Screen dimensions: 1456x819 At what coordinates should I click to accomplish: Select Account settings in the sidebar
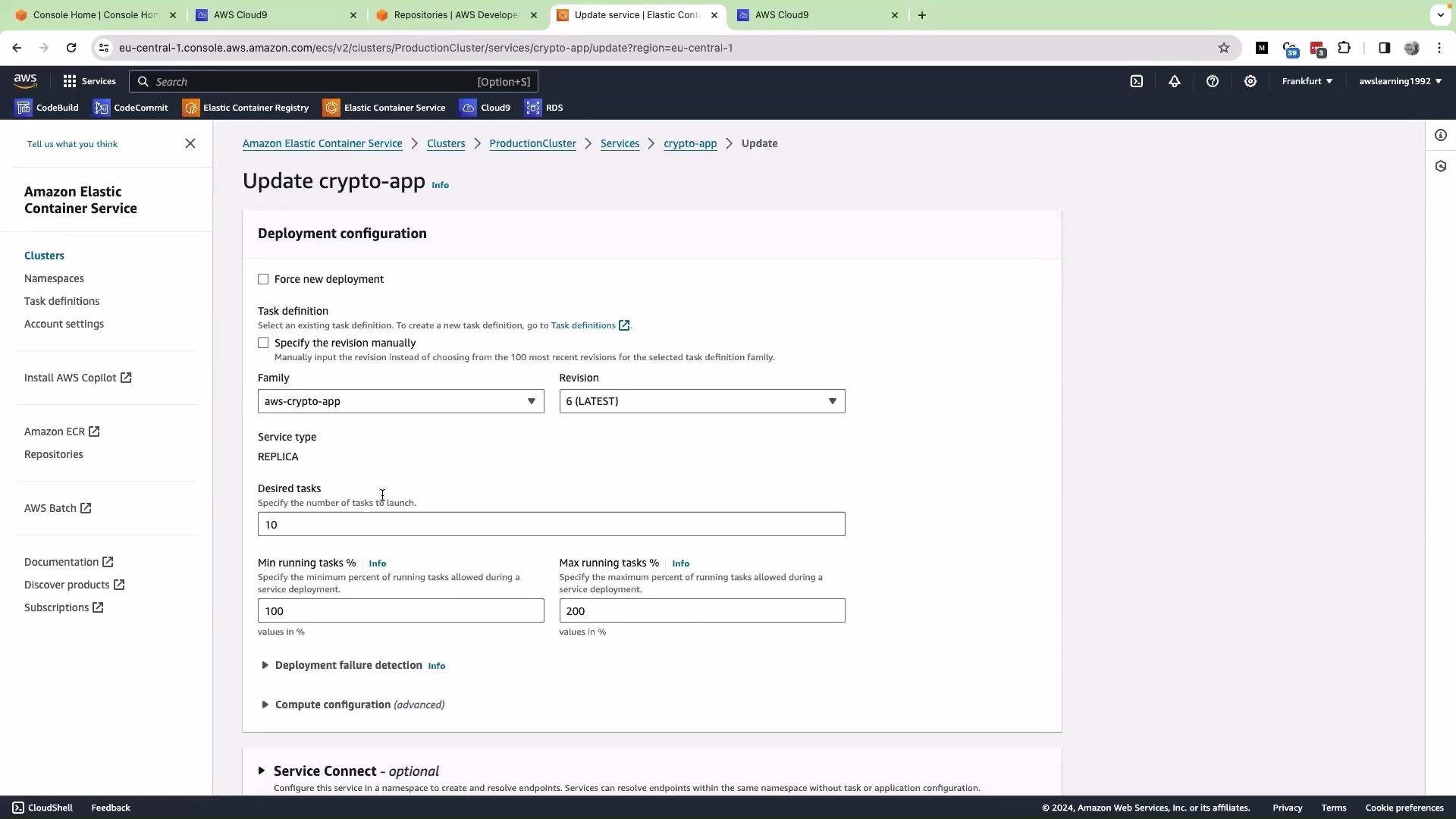(64, 324)
